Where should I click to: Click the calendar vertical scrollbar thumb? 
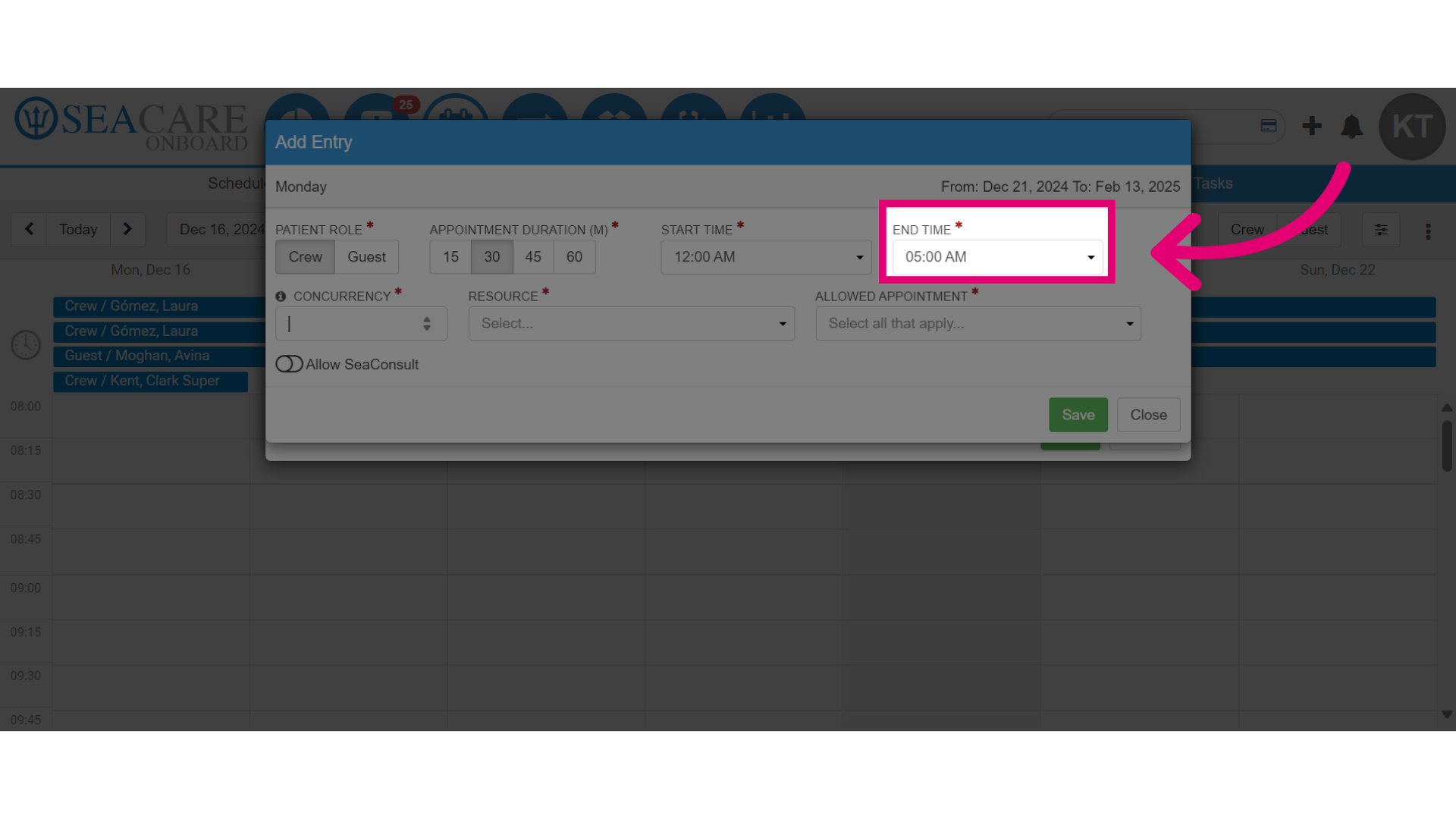(1447, 446)
